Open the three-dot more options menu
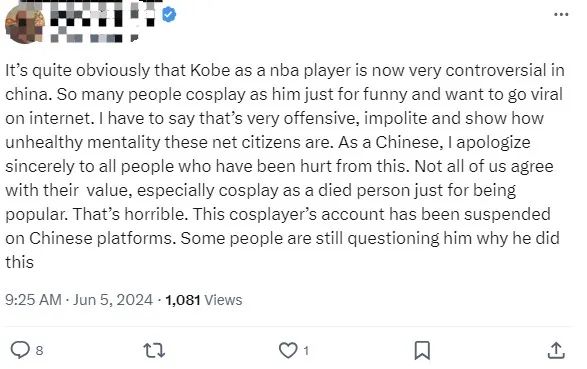 tap(561, 15)
